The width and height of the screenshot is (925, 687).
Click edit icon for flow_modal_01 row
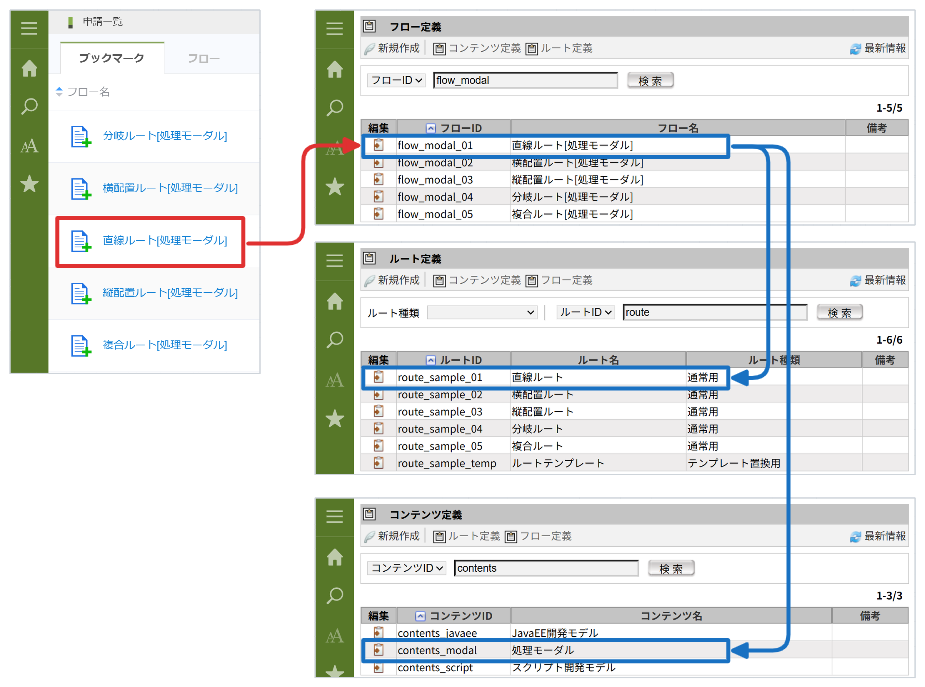click(x=379, y=145)
